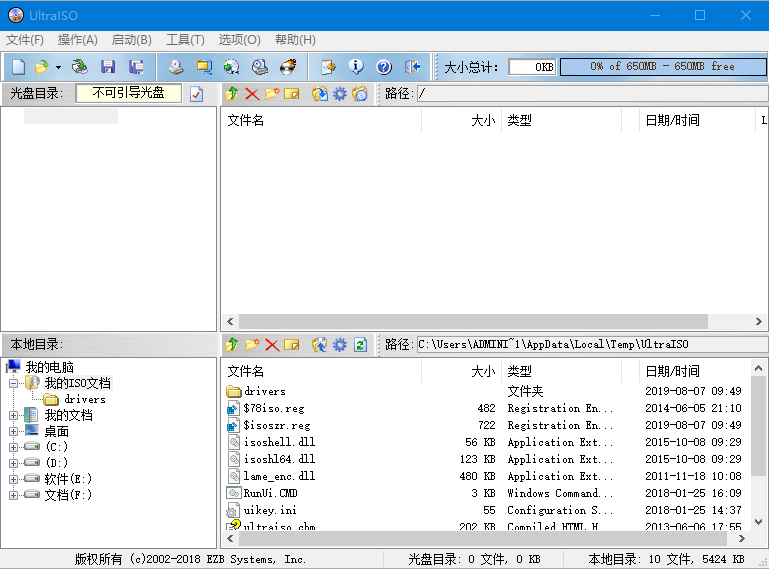This screenshot has height=573, width=770.
Task: Create a new ISO image with the New icon
Action: (x=19, y=67)
